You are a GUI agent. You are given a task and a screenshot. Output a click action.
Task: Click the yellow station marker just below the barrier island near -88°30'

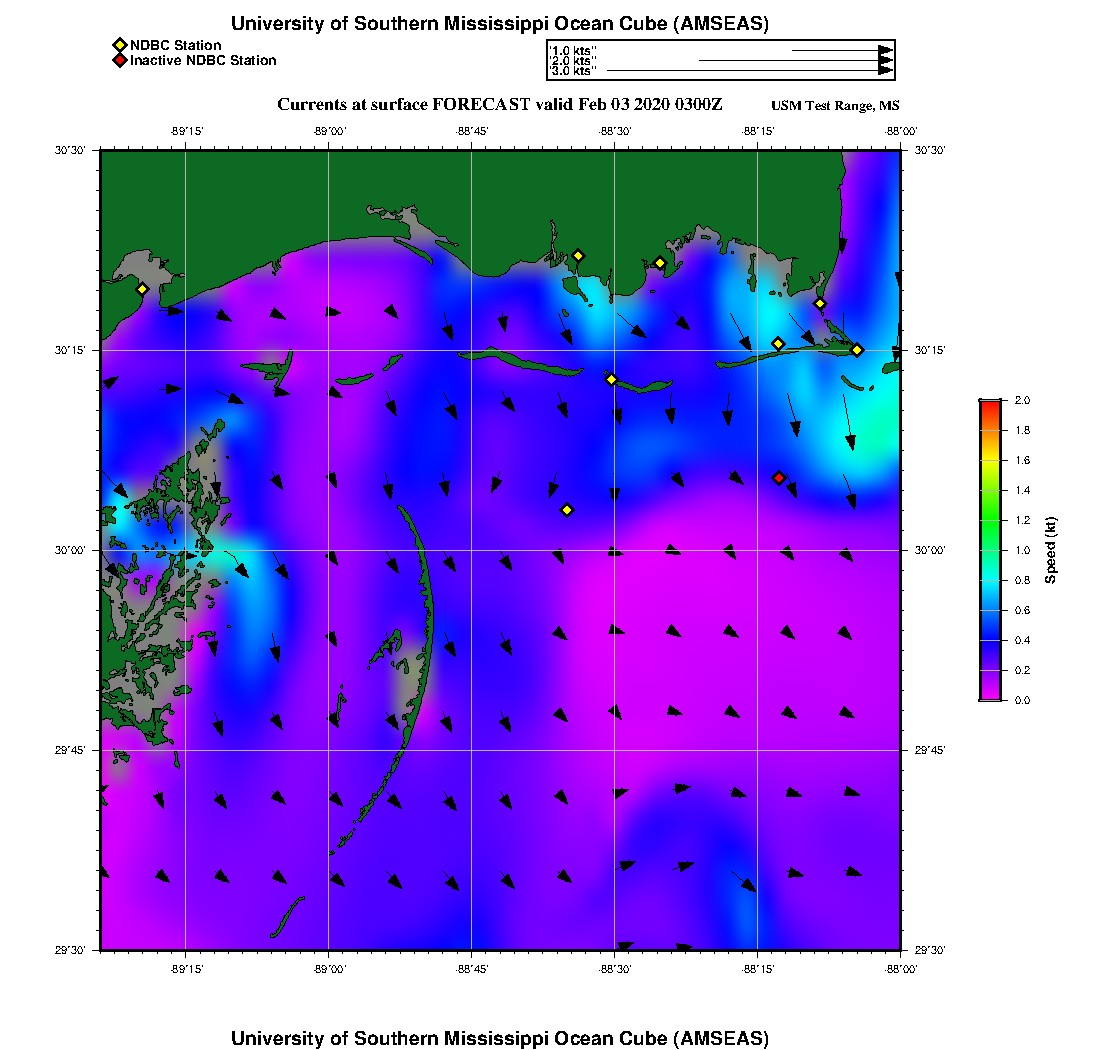tap(611, 379)
